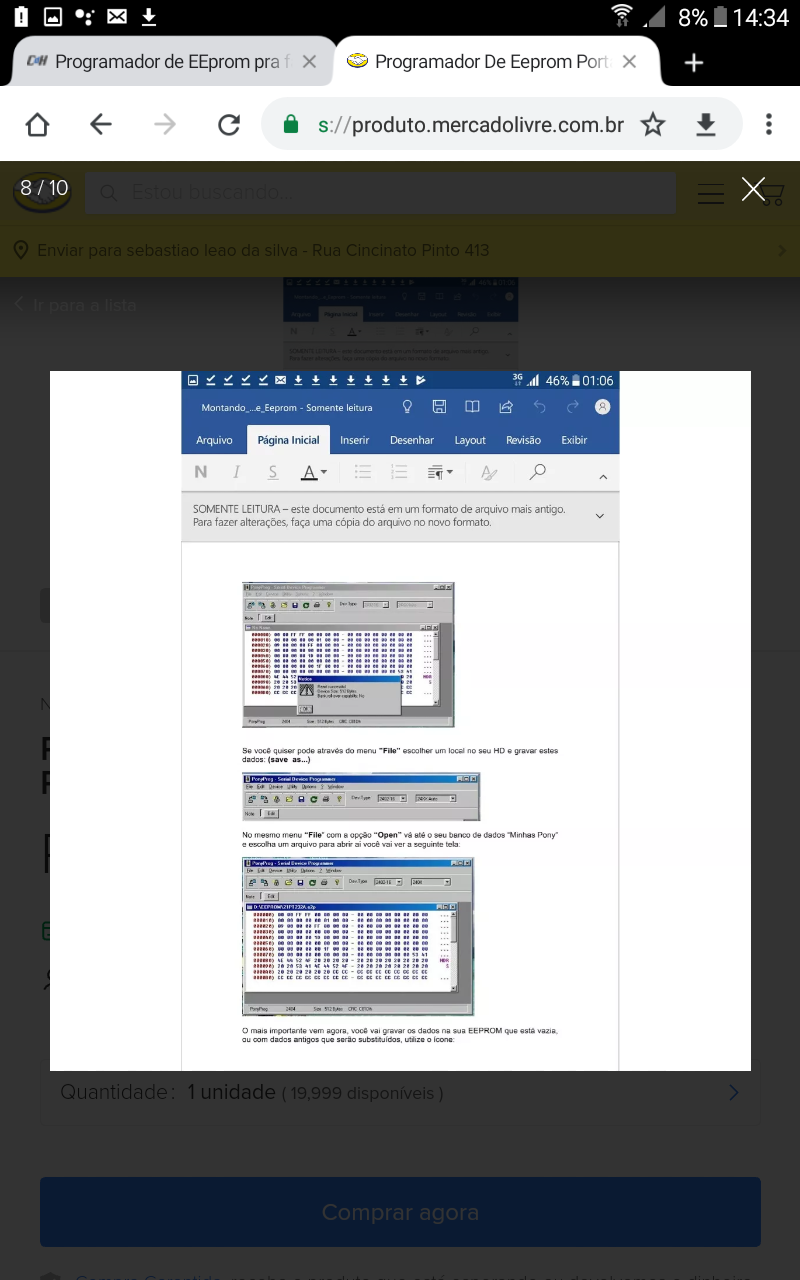The width and height of the screenshot is (800, 1280).
Task: Close the 'Programador De Eeprom Port' tab
Action: click(x=629, y=62)
